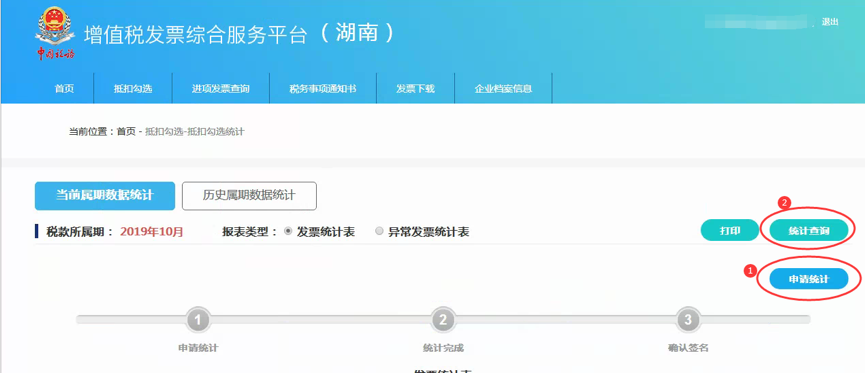The width and height of the screenshot is (865, 373).
Task: Click the 申请统计 button
Action: tap(809, 279)
